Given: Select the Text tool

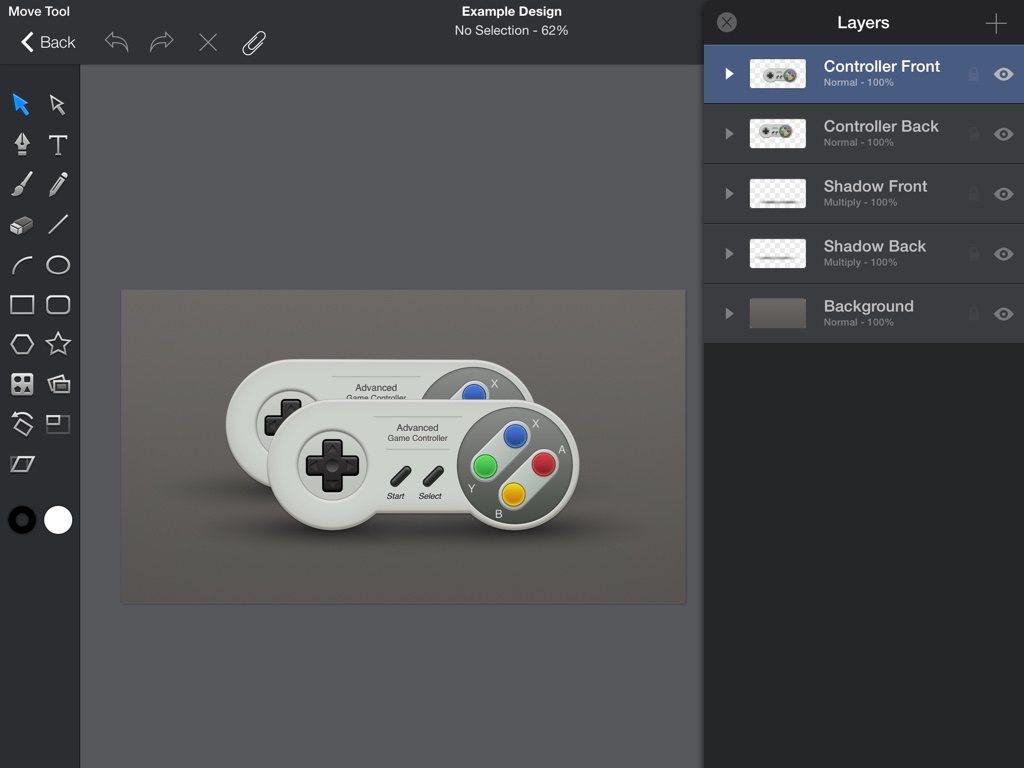Looking at the screenshot, I should pyautogui.click(x=58, y=145).
